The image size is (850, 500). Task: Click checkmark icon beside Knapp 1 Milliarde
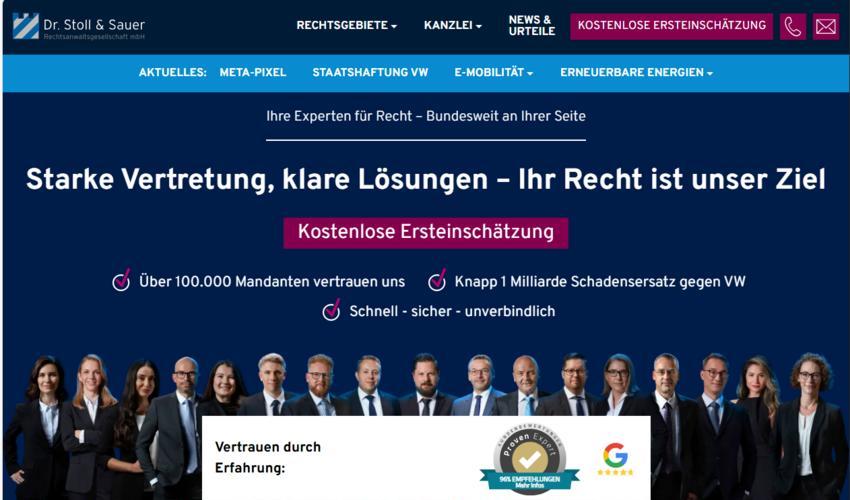click(x=437, y=280)
